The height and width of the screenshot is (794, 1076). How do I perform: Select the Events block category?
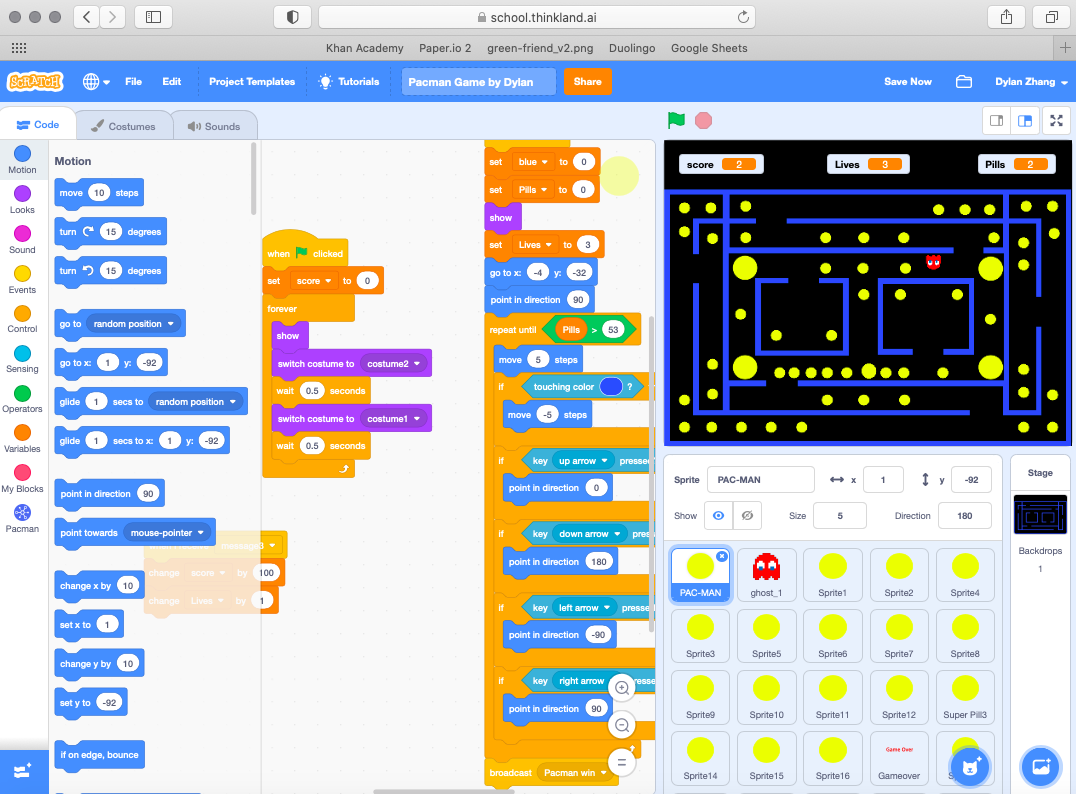[x=23, y=279]
